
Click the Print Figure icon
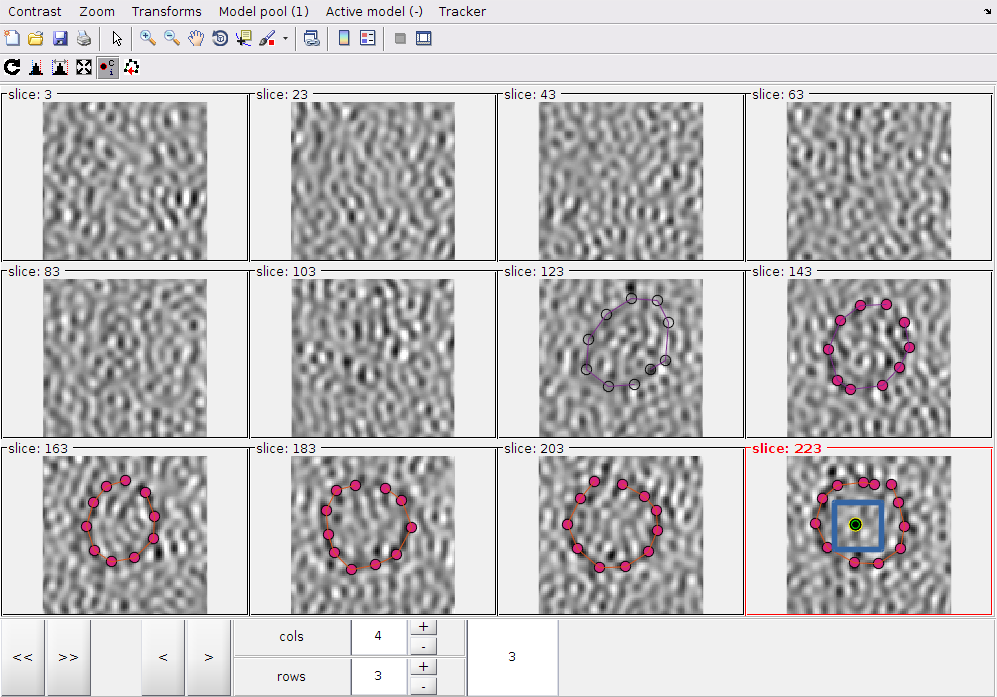pos(83,38)
